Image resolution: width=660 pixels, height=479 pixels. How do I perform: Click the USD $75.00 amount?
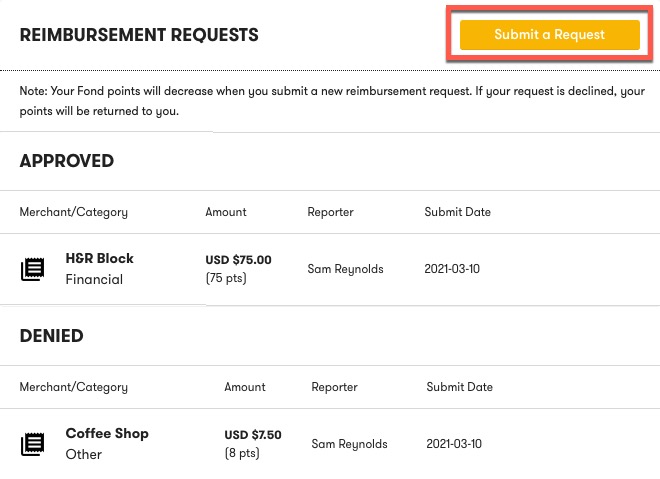pos(238,260)
